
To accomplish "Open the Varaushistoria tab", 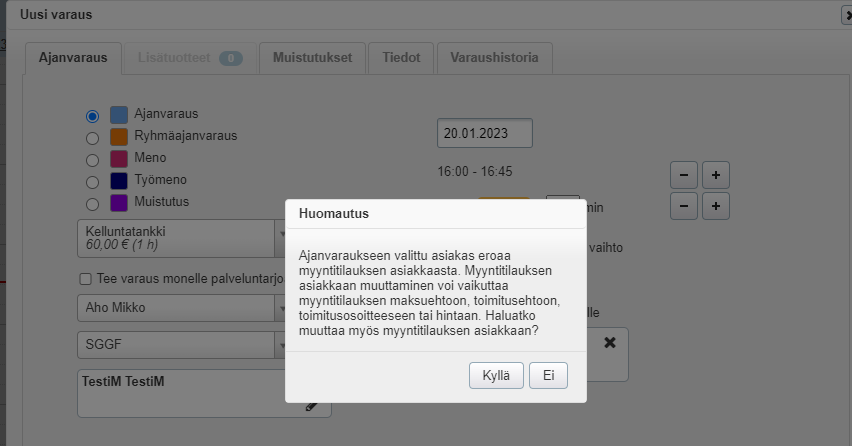I will click(x=494, y=58).
